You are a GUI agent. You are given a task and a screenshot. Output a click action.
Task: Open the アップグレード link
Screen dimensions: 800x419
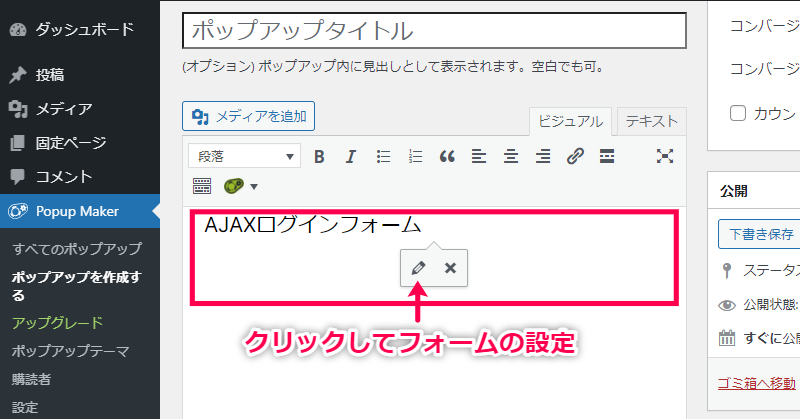pyautogui.click(x=57, y=323)
